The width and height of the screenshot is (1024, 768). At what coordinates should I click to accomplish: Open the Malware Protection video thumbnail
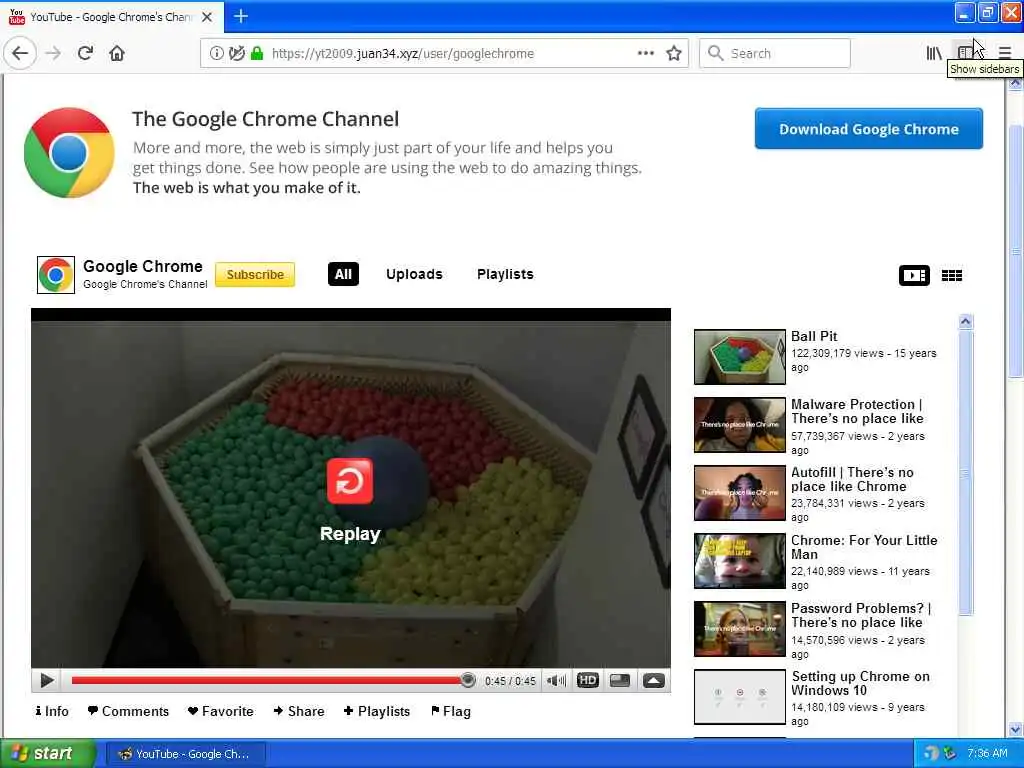[x=739, y=424]
